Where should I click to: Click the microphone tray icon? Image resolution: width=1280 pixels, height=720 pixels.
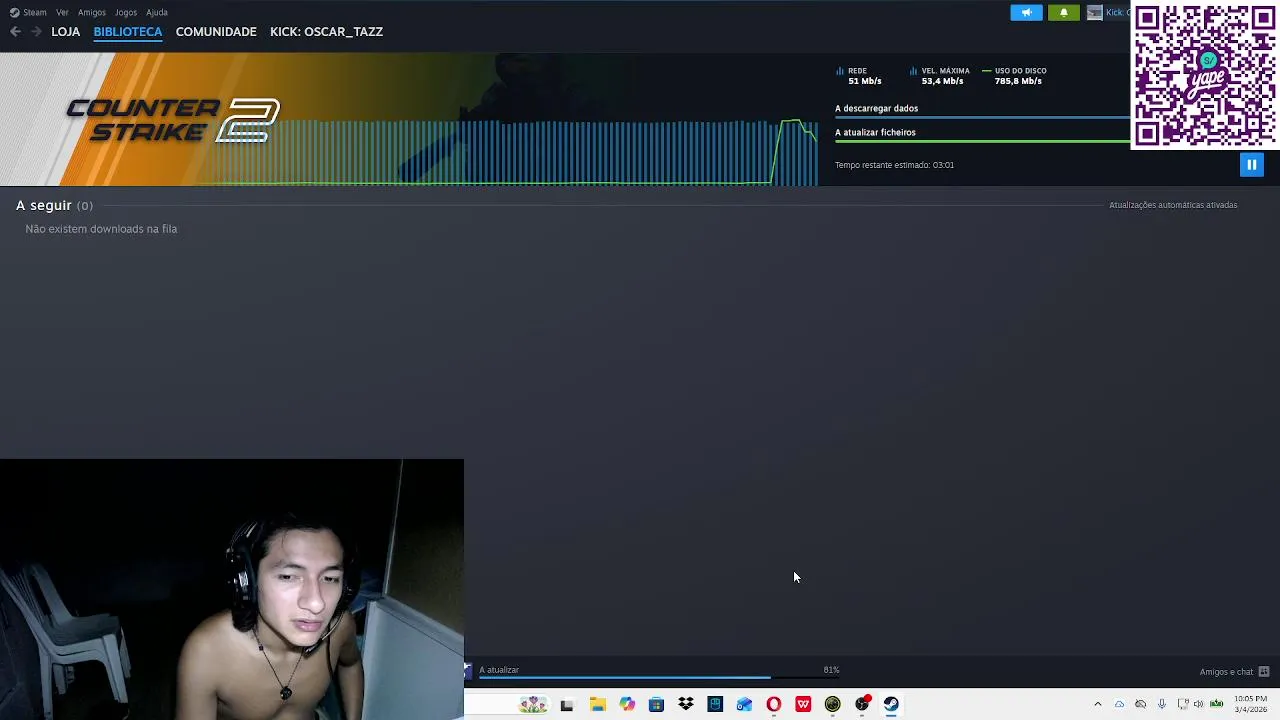coord(1161,704)
